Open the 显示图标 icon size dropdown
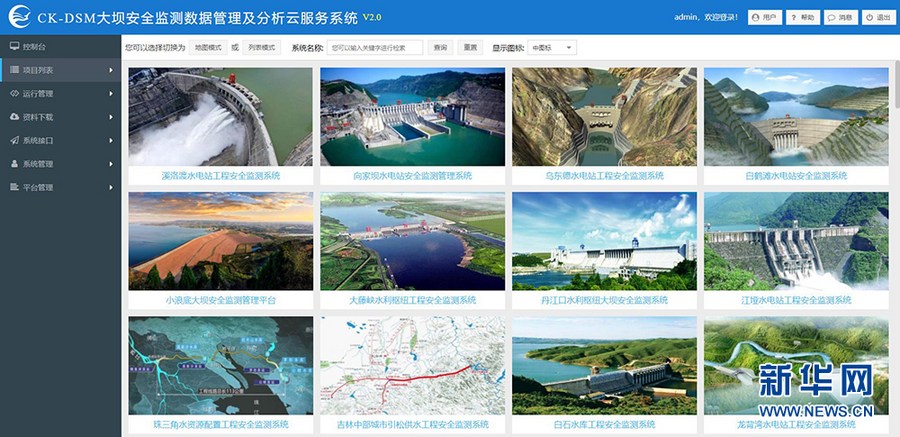Screen dimensions: 900x437 click(x=552, y=47)
